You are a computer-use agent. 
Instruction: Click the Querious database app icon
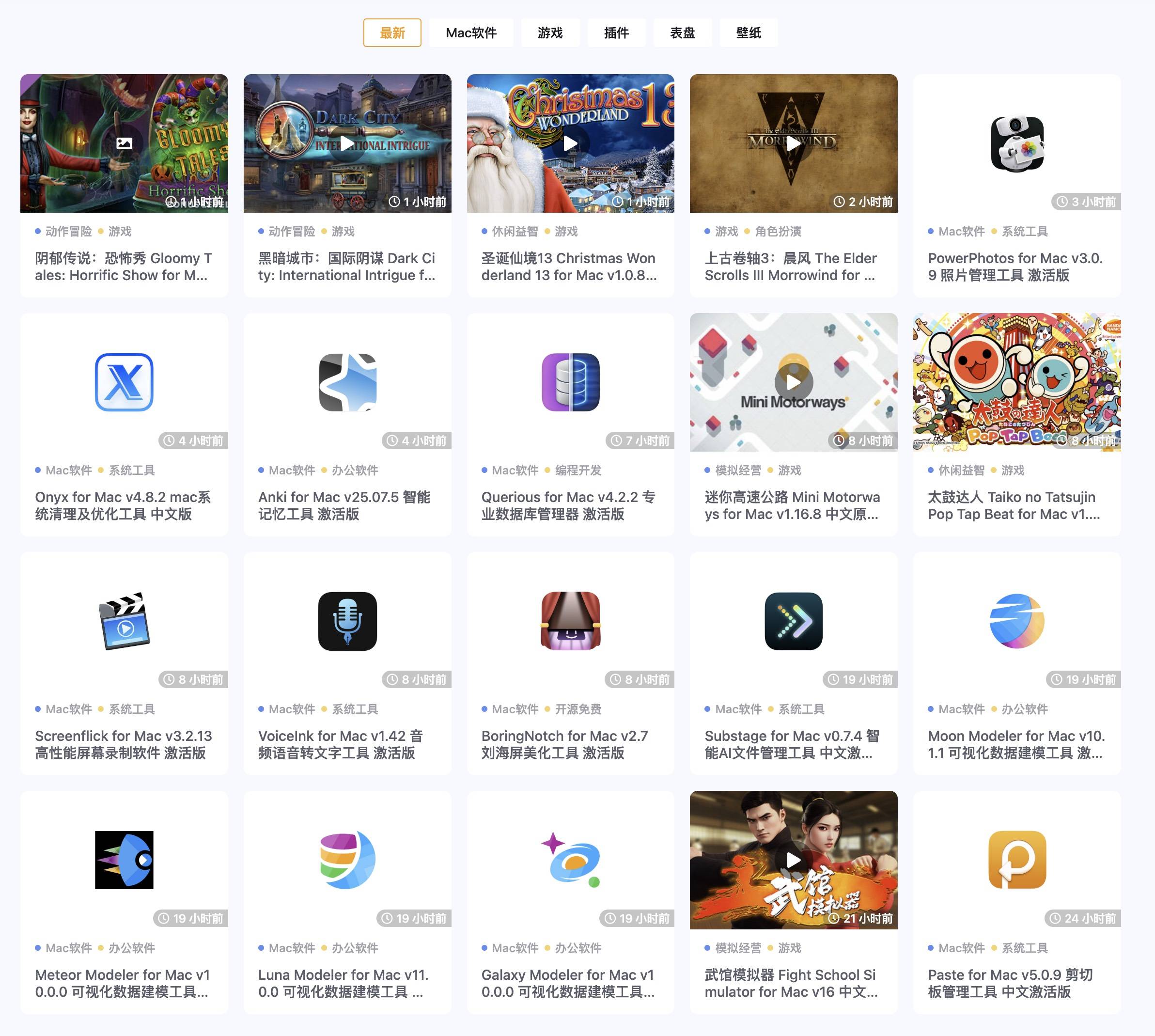(570, 382)
